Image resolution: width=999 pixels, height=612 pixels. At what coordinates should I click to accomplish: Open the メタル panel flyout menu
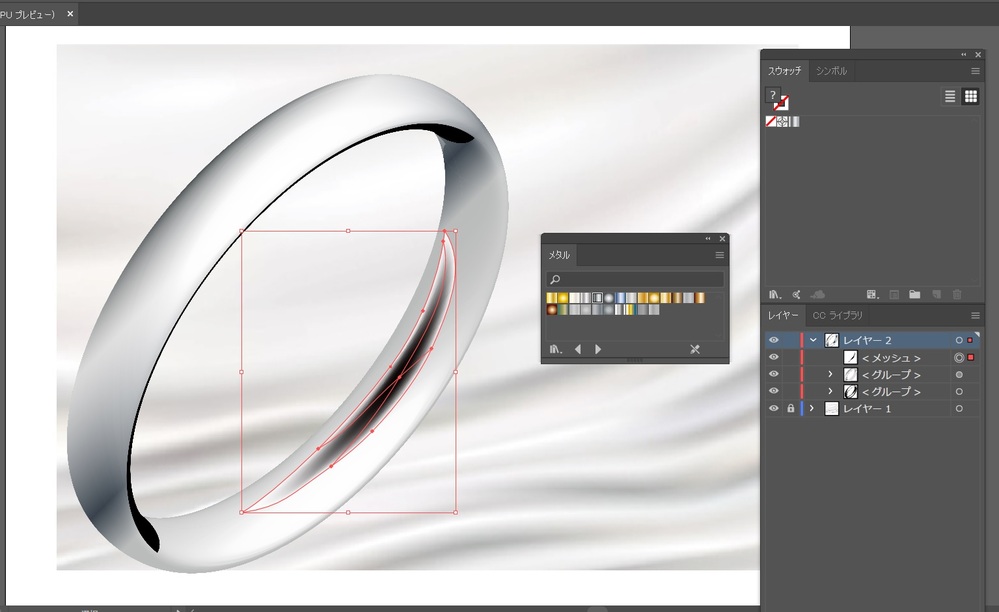pos(719,256)
